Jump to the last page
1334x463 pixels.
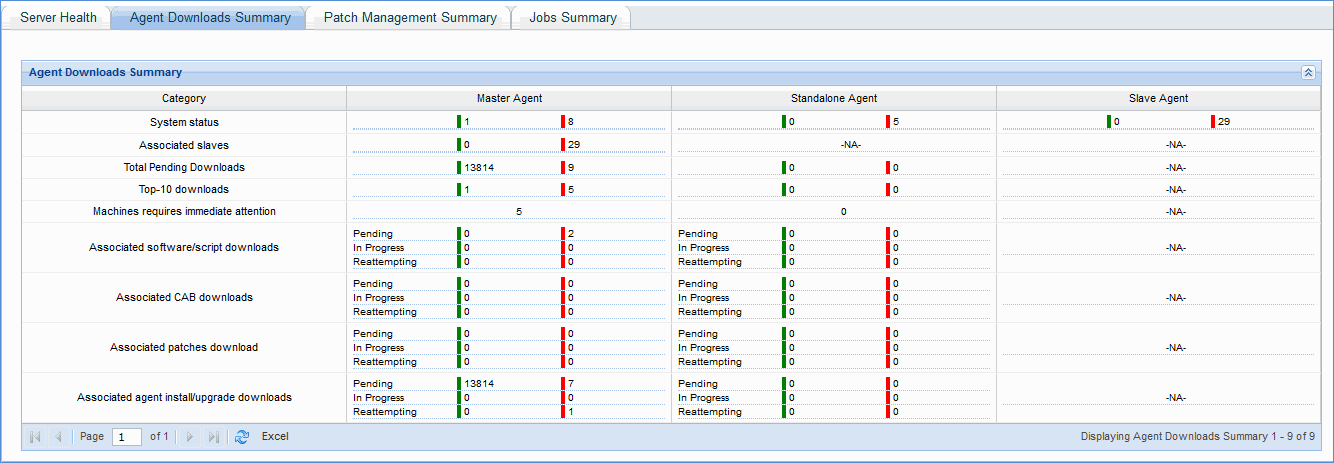point(213,437)
